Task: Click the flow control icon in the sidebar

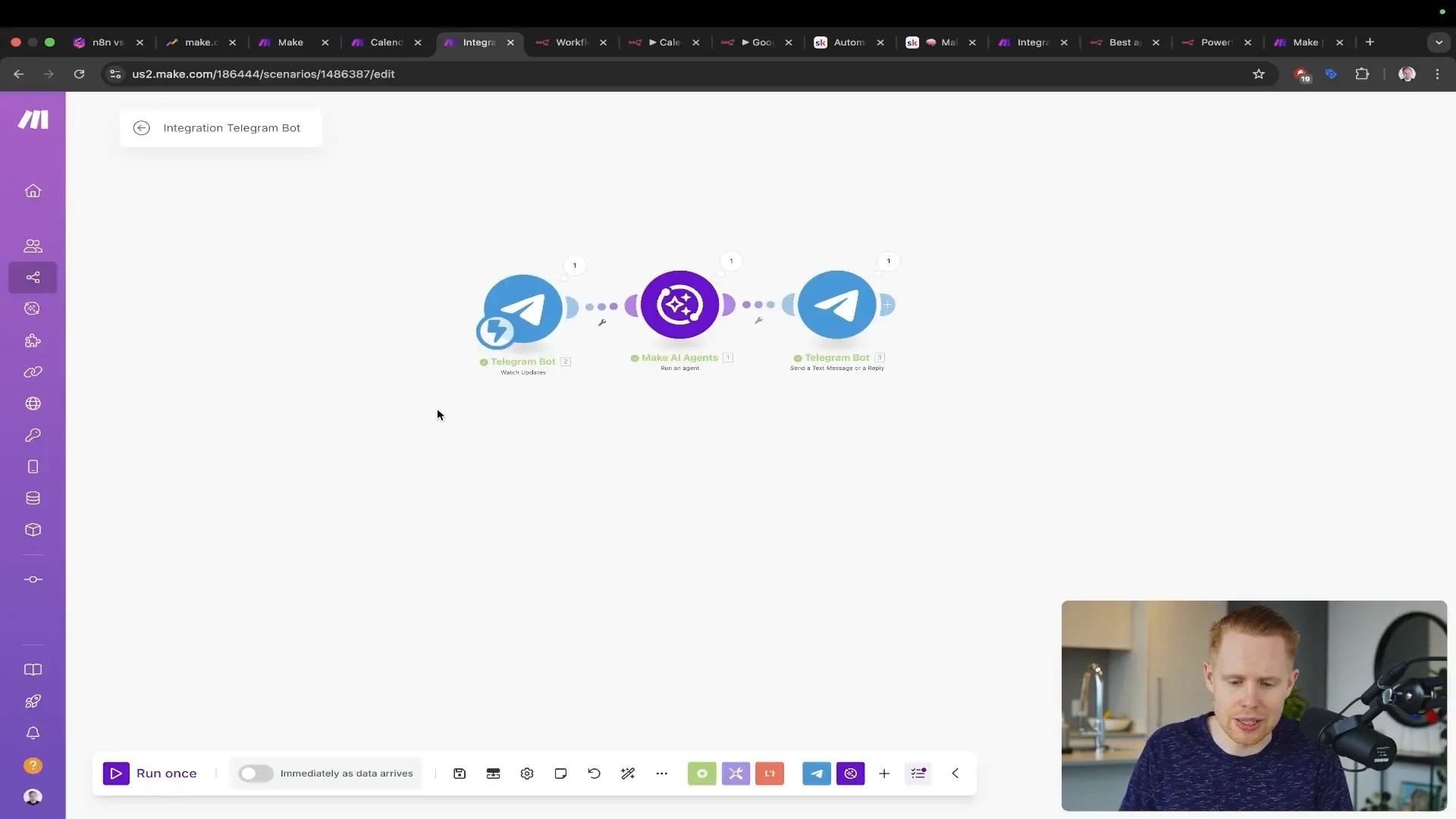Action: point(33,579)
